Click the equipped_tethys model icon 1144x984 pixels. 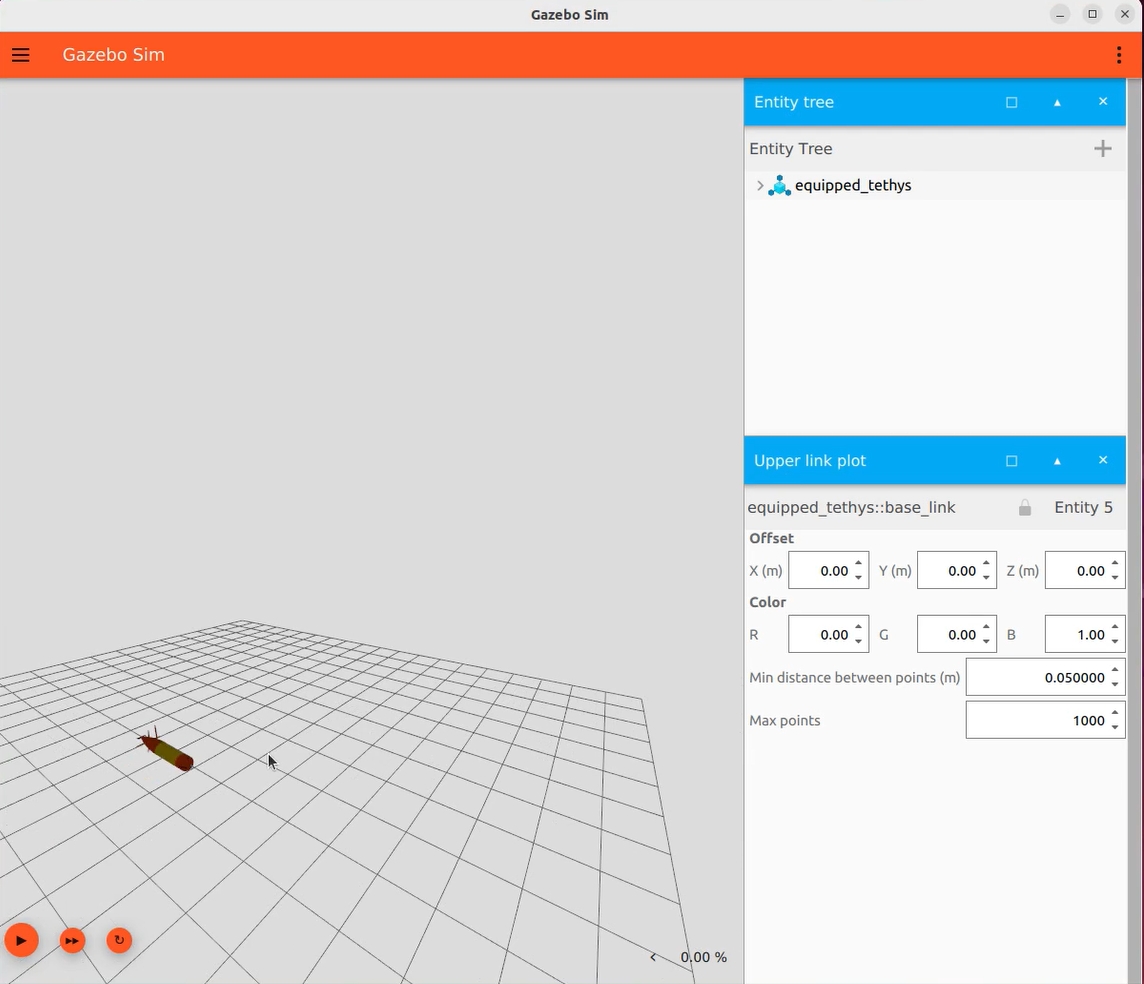(x=779, y=185)
